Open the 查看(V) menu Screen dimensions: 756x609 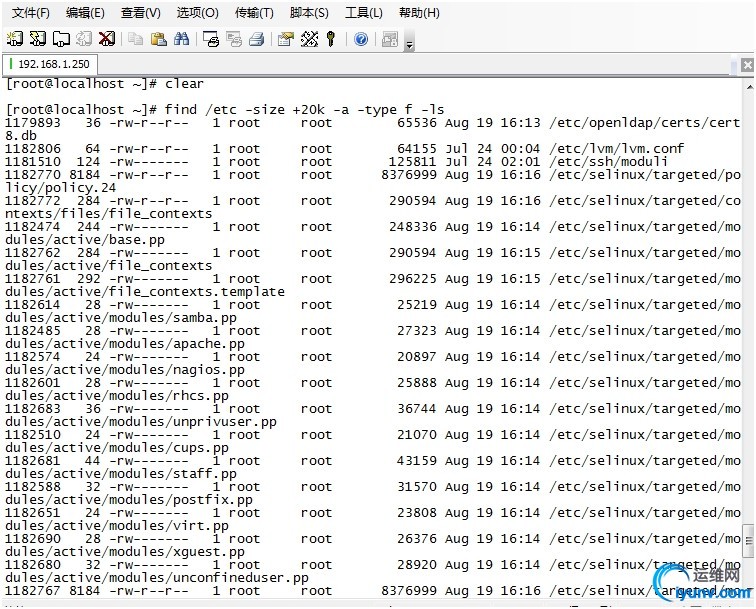(x=141, y=13)
